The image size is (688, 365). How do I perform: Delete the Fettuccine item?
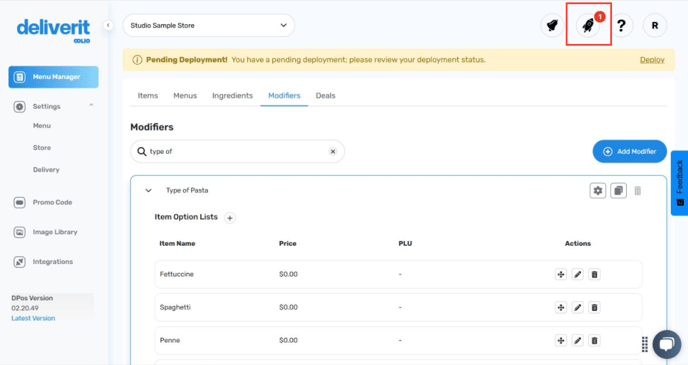(594, 275)
